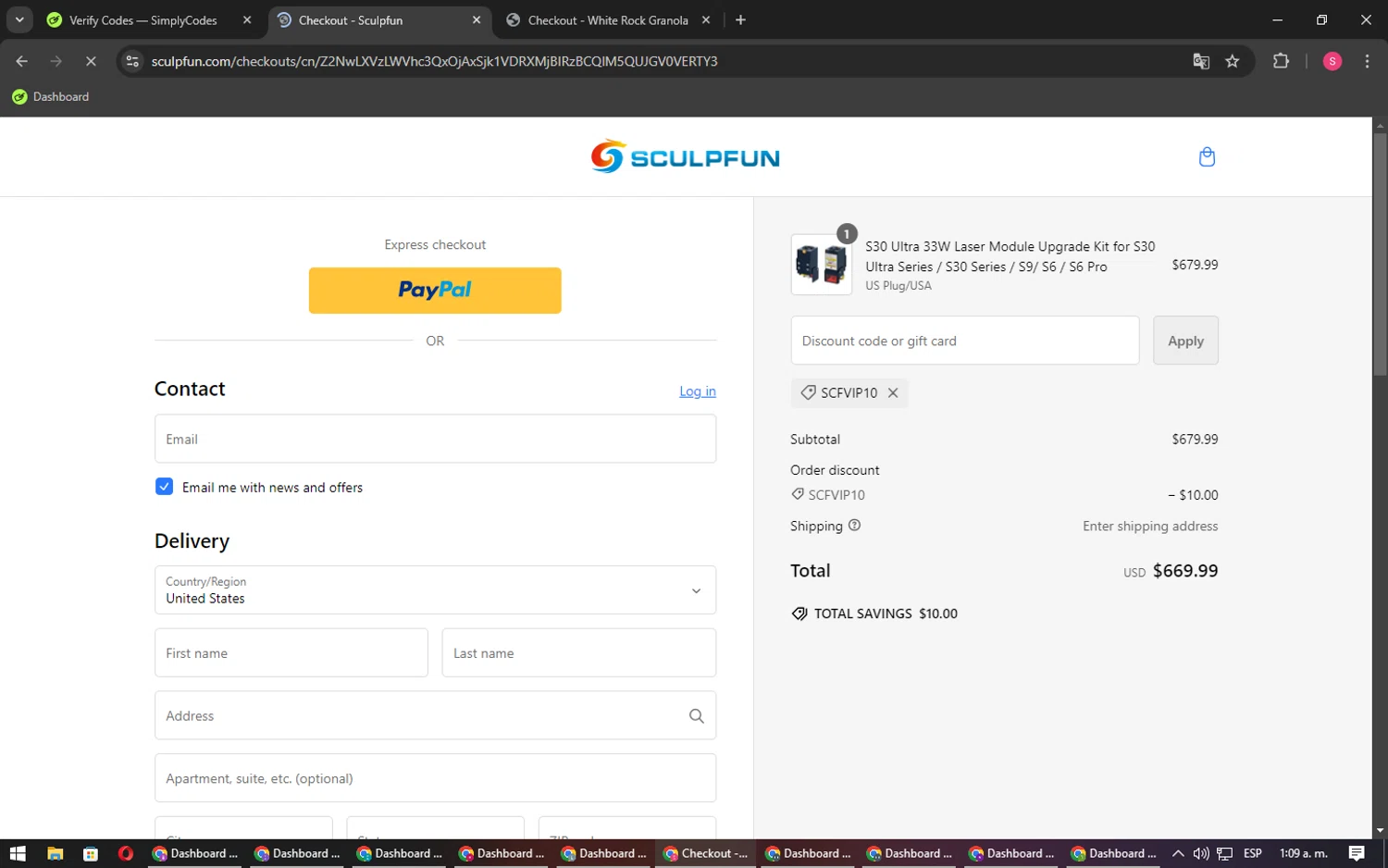Open the Chrome profile avatar

coord(1332,61)
